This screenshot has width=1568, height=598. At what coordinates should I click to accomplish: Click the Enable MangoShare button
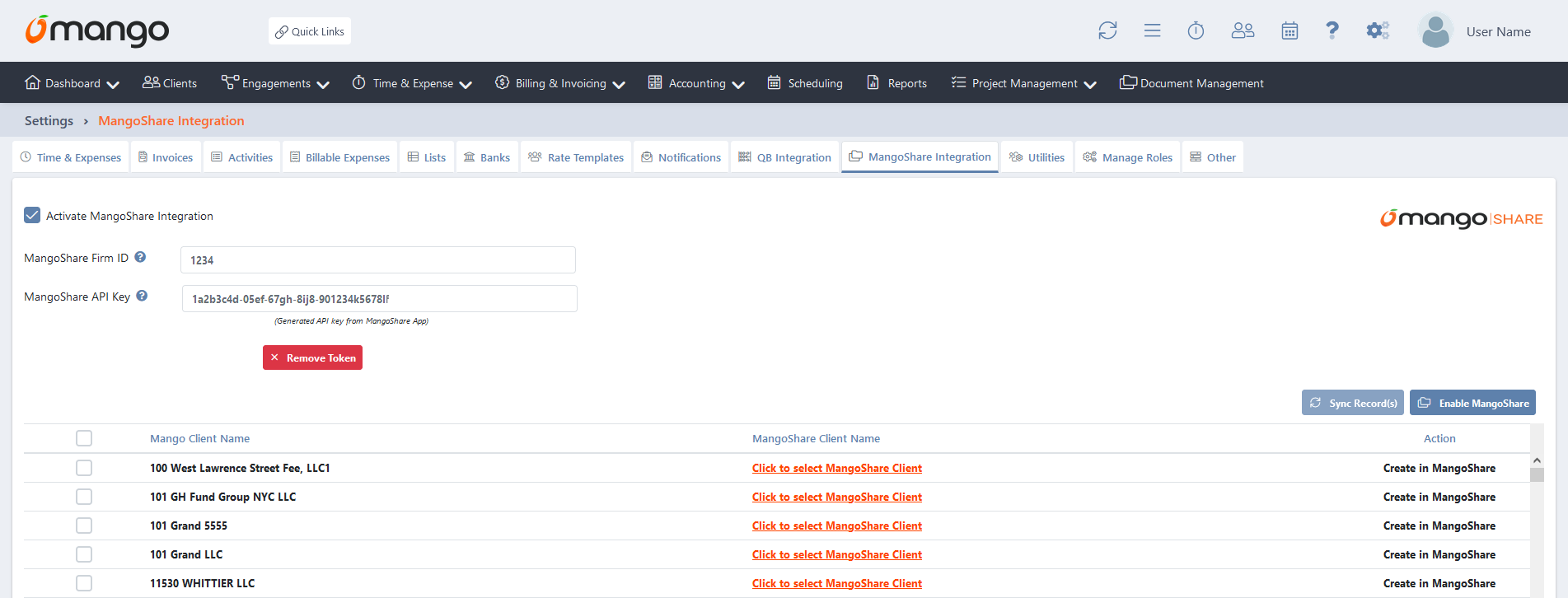pos(1472,403)
